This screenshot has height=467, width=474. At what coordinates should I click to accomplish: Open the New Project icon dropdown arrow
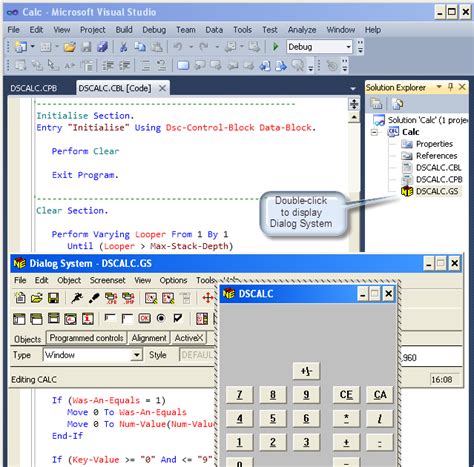(x=32, y=46)
